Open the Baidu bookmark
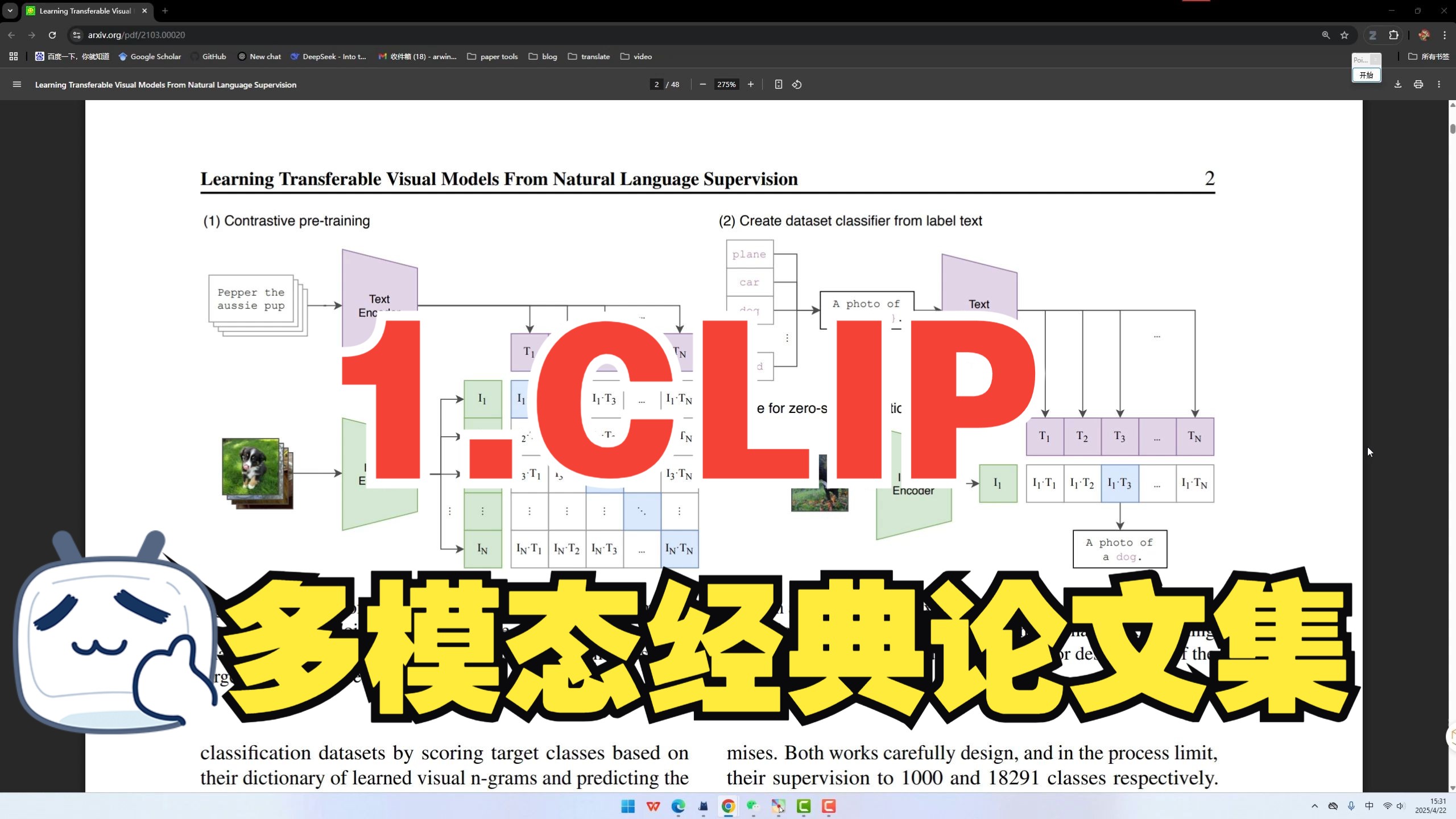The image size is (1456, 819). click(x=72, y=56)
